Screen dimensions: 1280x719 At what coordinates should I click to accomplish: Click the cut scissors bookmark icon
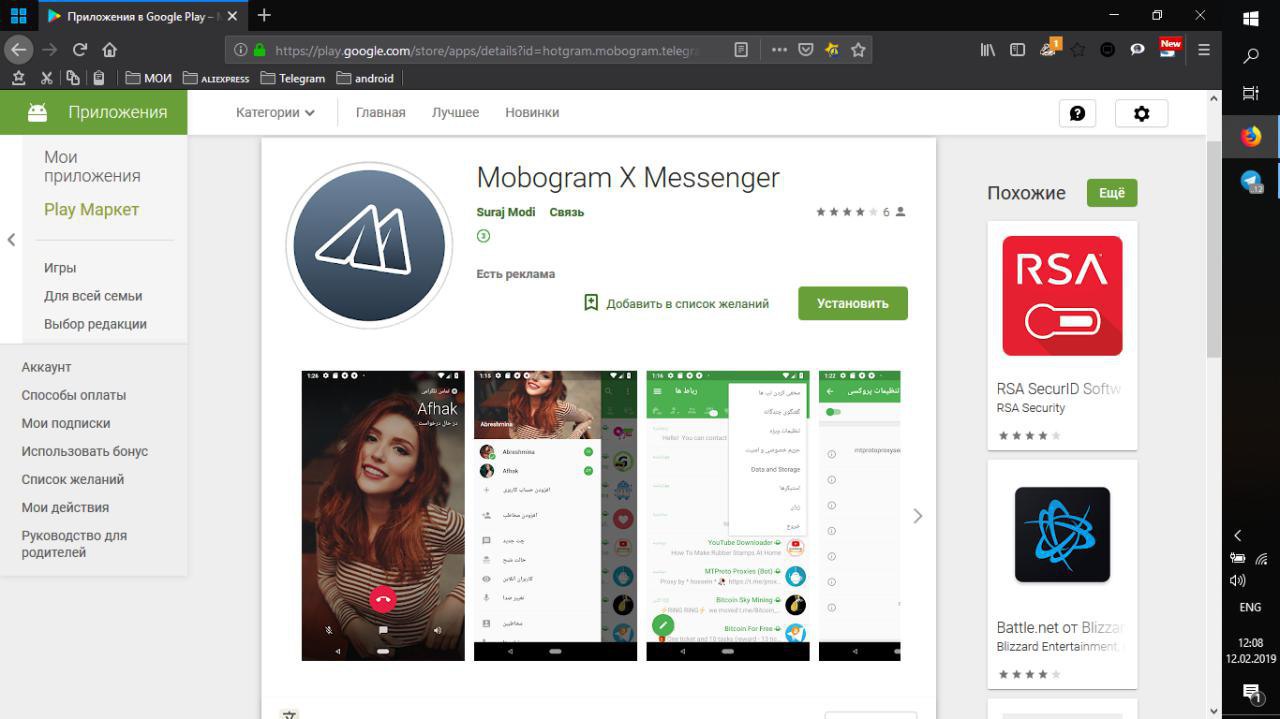point(46,78)
